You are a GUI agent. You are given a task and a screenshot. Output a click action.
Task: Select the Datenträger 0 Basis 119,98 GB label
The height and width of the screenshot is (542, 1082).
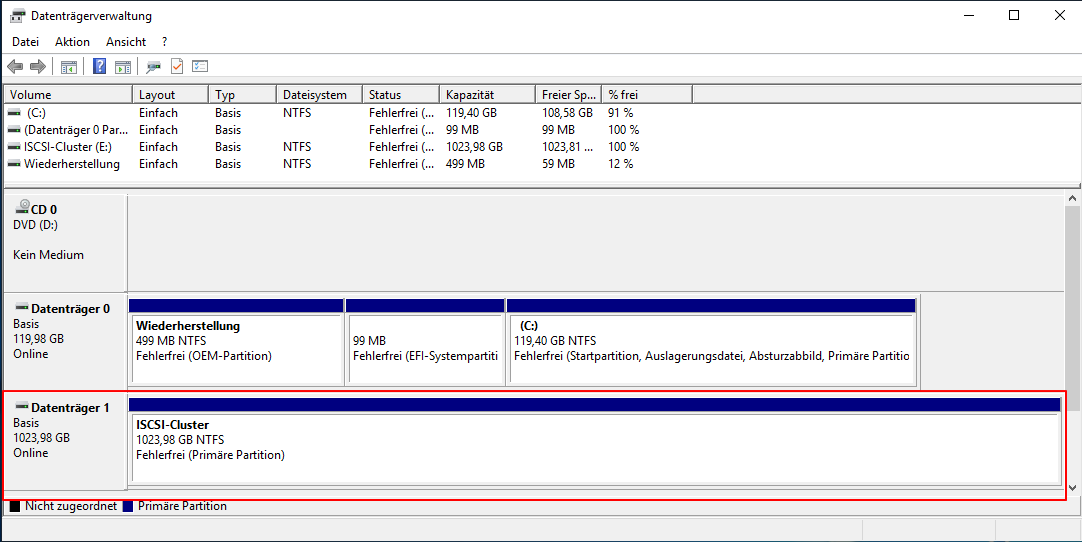tap(66, 341)
